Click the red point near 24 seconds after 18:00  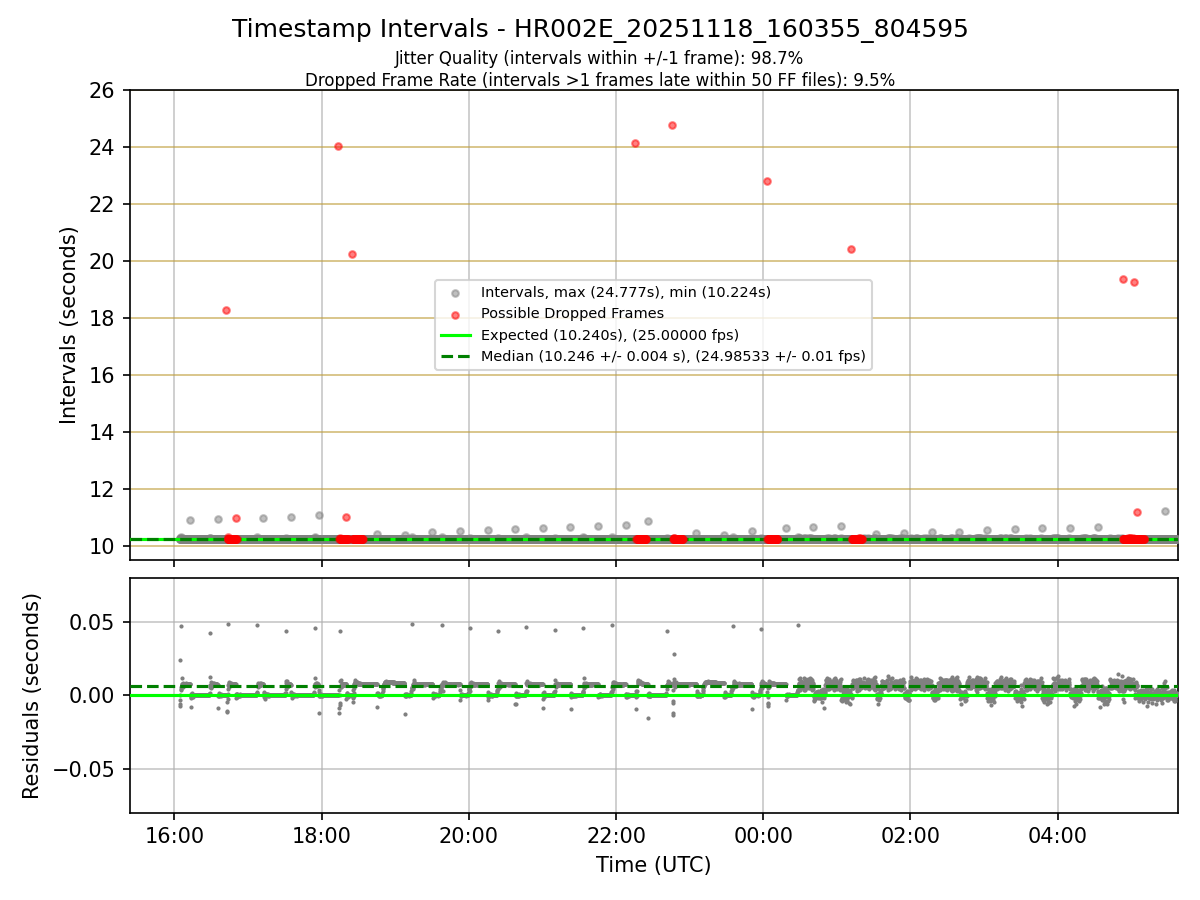click(x=338, y=146)
